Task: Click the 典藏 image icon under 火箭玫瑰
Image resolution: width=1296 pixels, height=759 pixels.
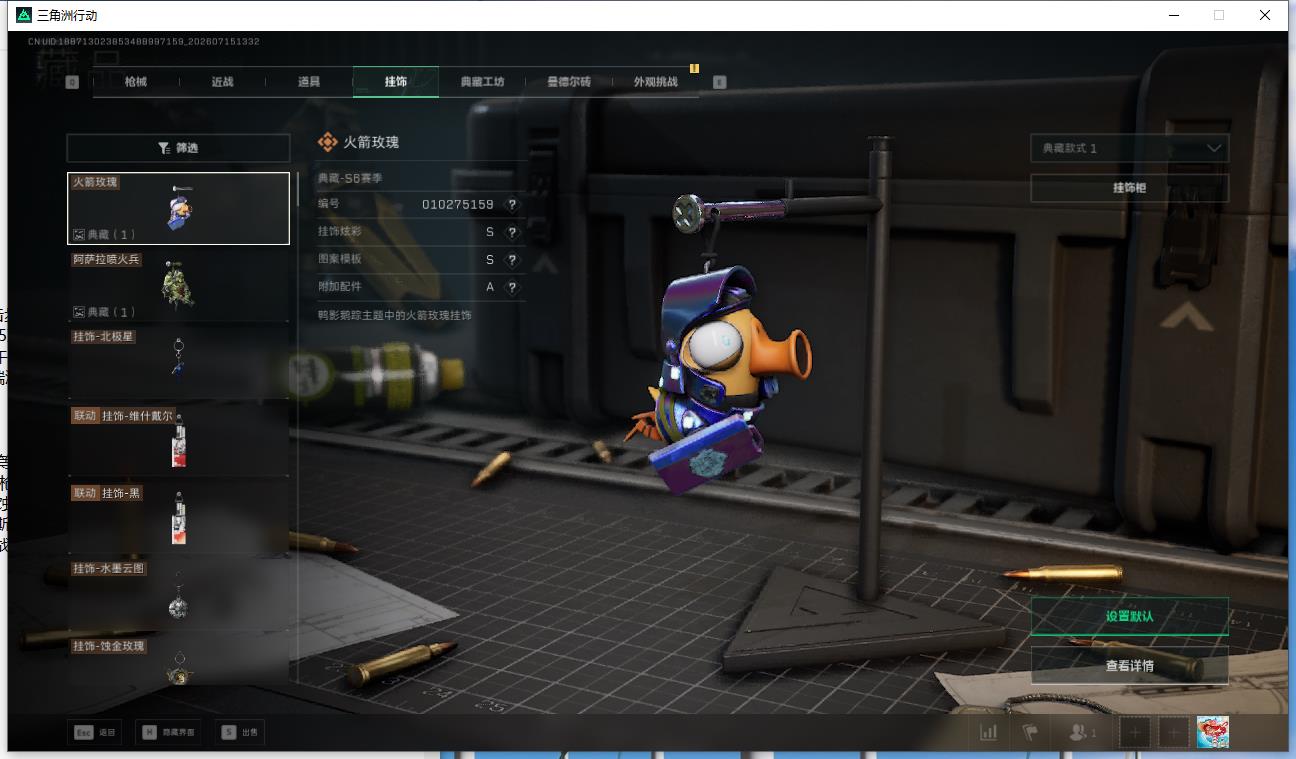Action: (79, 235)
